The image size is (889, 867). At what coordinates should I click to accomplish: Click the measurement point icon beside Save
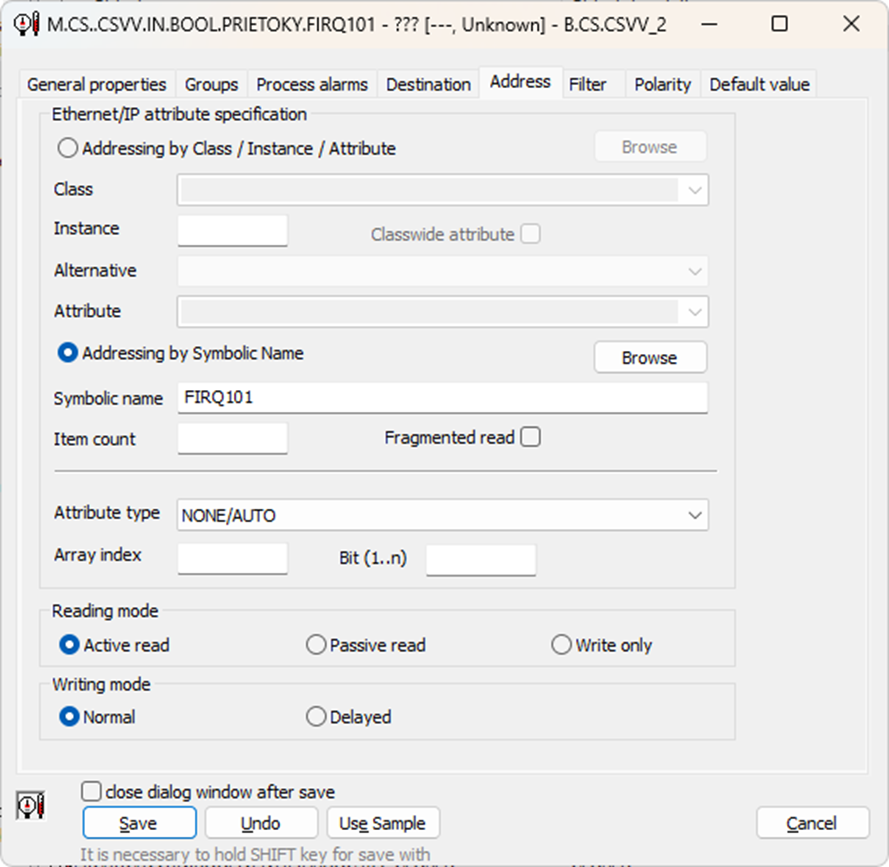point(31,805)
